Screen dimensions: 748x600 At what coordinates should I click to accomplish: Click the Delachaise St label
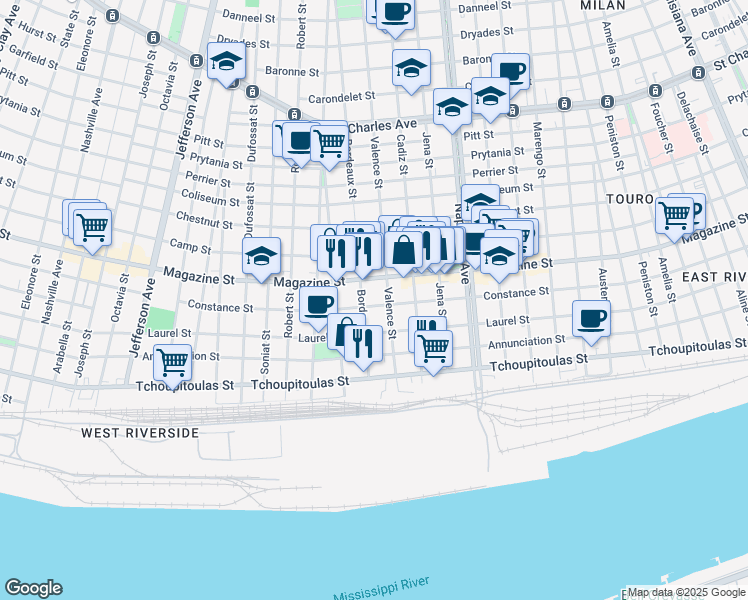tap(693, 123)
